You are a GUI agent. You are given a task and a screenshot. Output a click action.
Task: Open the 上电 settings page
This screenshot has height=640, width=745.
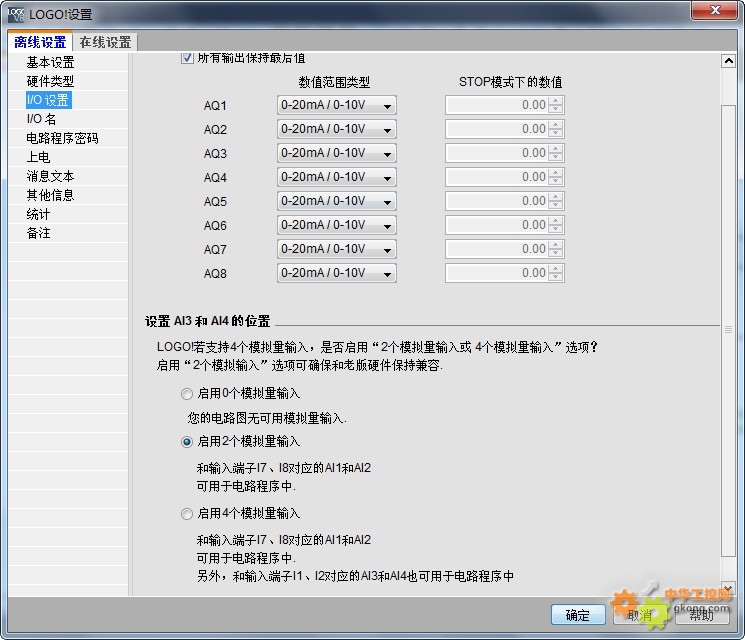pos(38,157)
